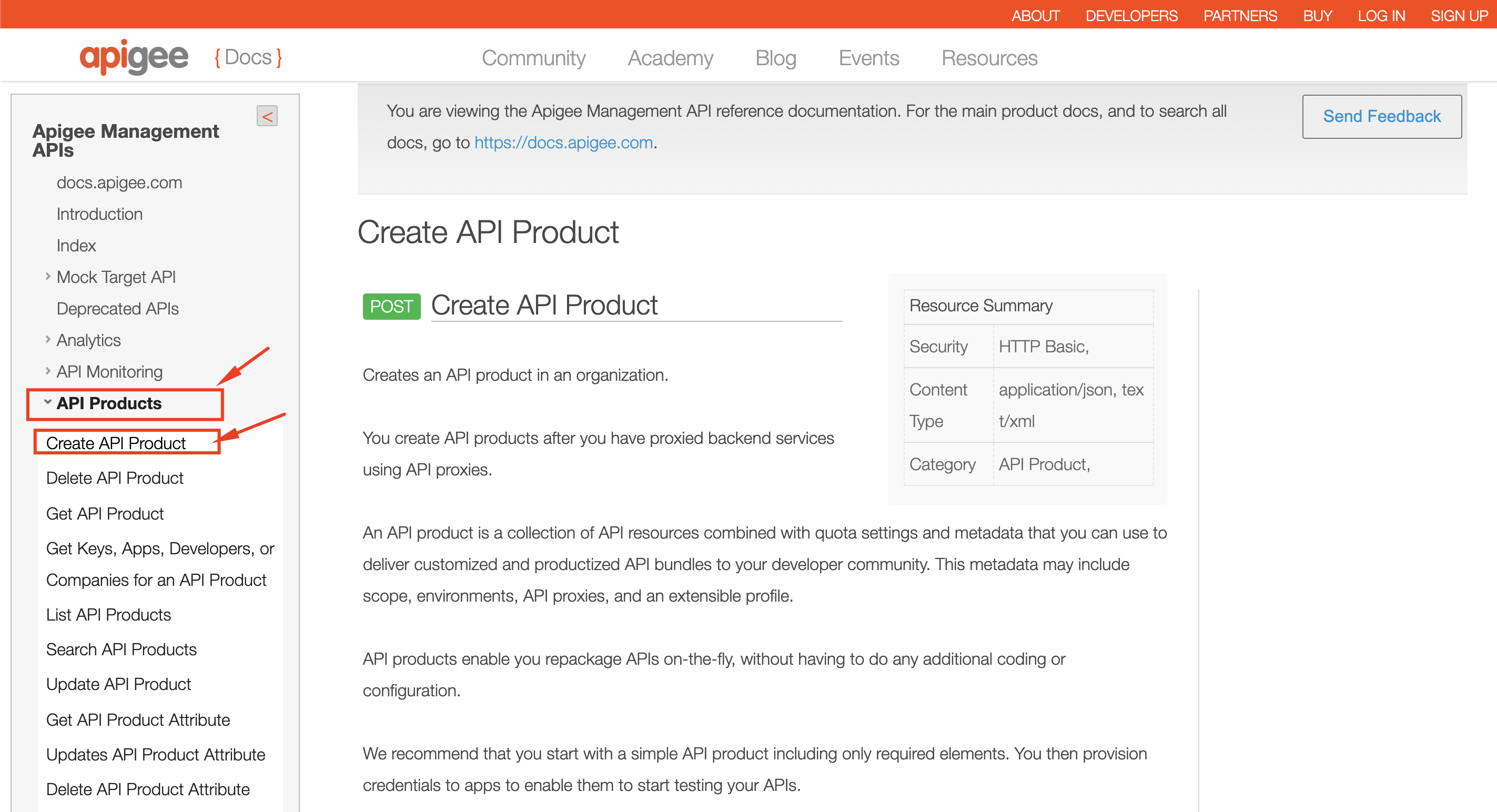The height and width of the screenshot is (812, 1497).
Task: Select List API Products in the sidebar
Action: point(108,614)
